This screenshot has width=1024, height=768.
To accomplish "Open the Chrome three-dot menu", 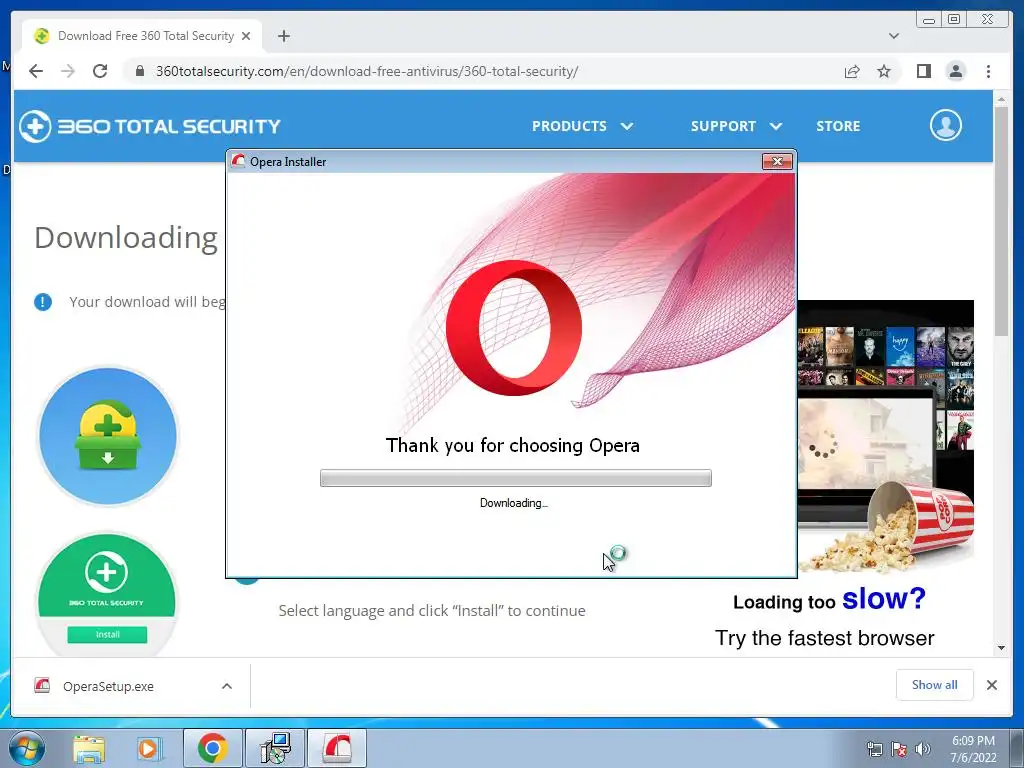I will point(988,71).
